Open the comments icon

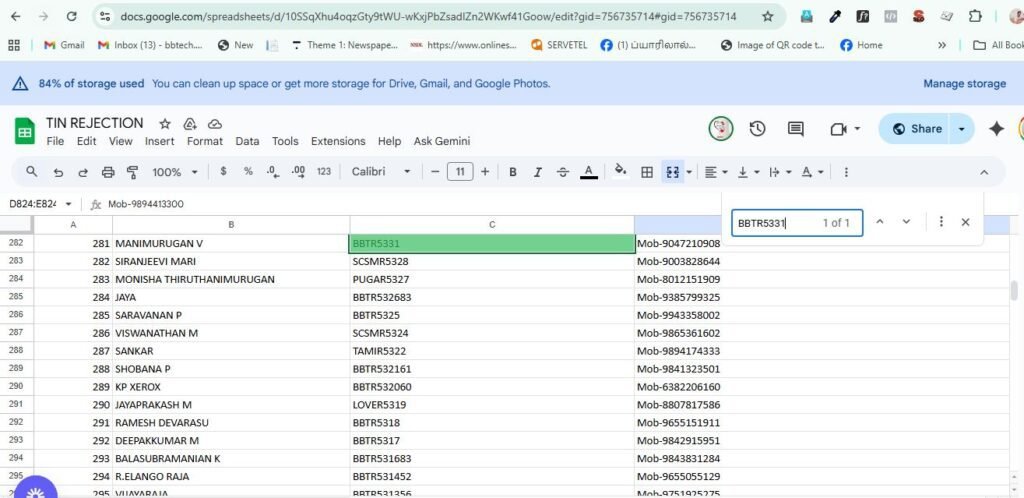(795, 129)
